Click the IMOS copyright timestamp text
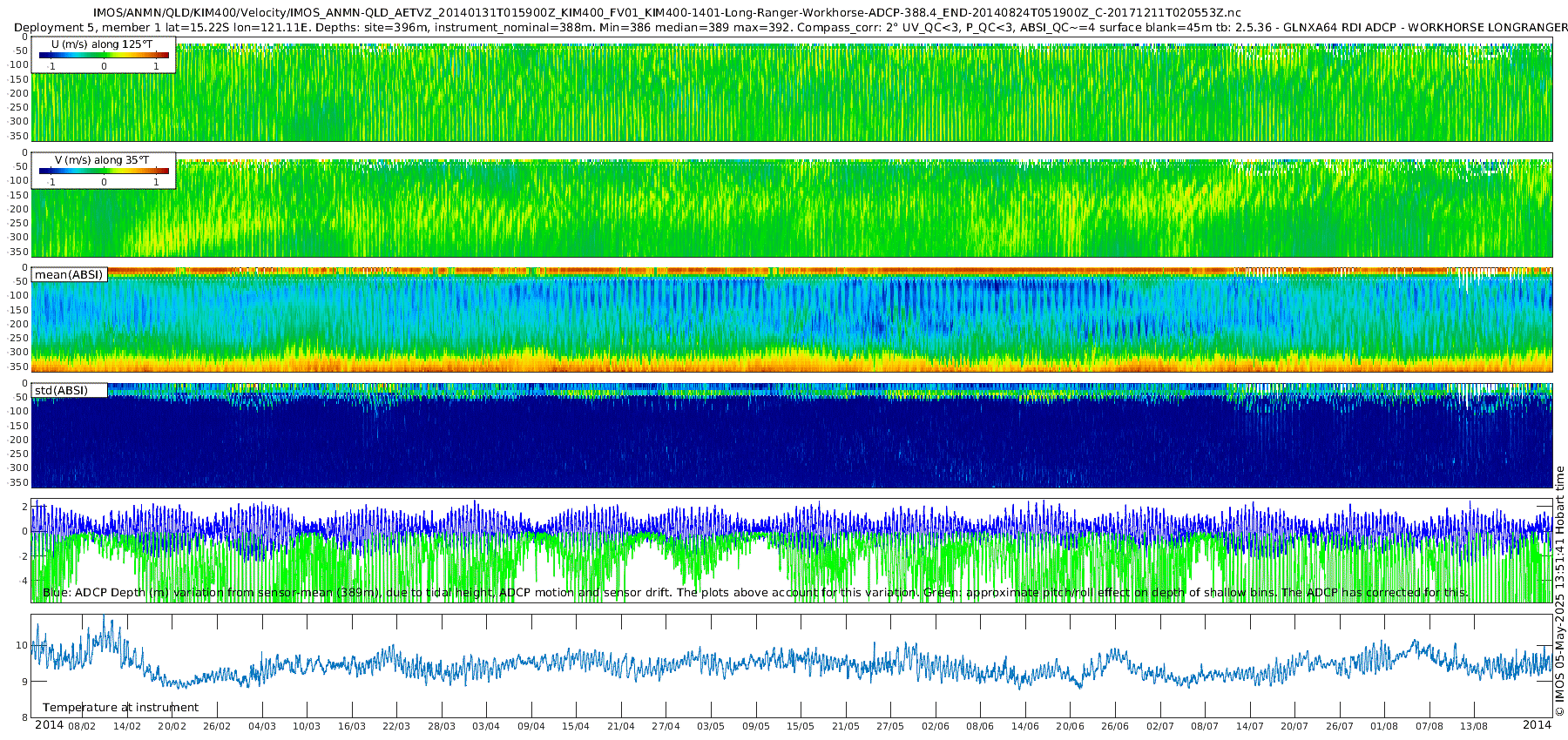 (x=1559, y=592)
